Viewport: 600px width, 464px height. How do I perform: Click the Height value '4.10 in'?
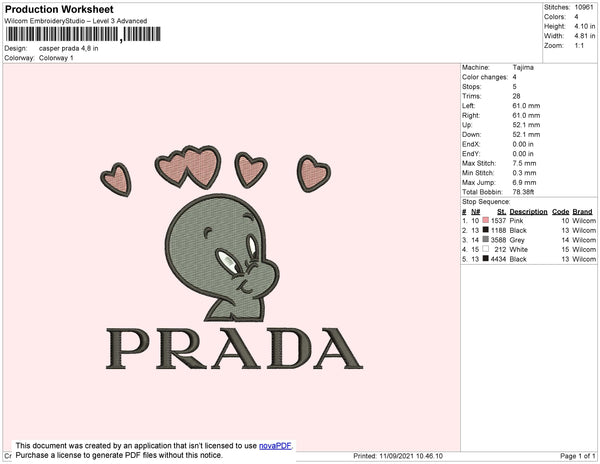[585, 26]
